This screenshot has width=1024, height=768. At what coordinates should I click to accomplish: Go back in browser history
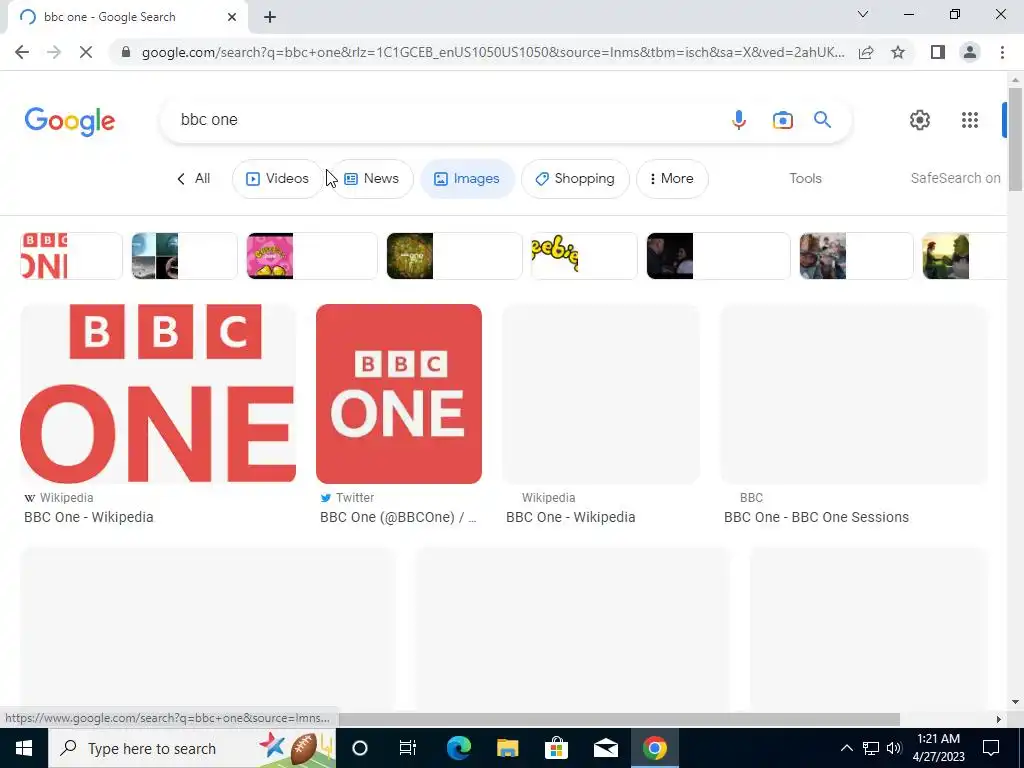pos(22,52)
